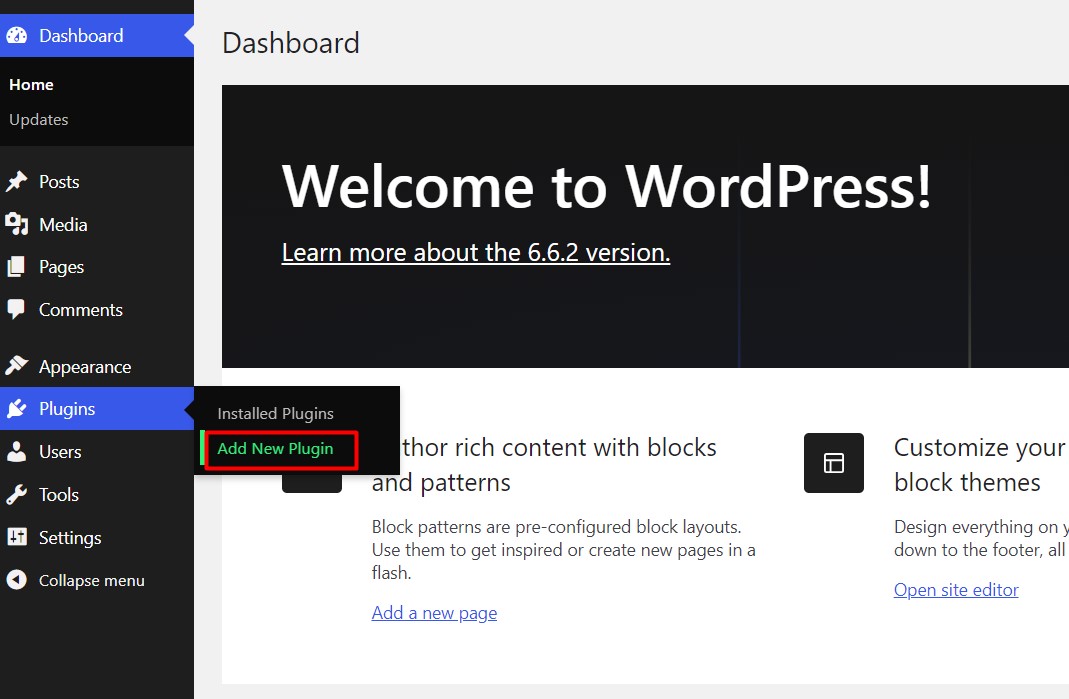Click the Dashboard page heading
The width and height of the screenshot is (1069, 699).
point(291,43)
